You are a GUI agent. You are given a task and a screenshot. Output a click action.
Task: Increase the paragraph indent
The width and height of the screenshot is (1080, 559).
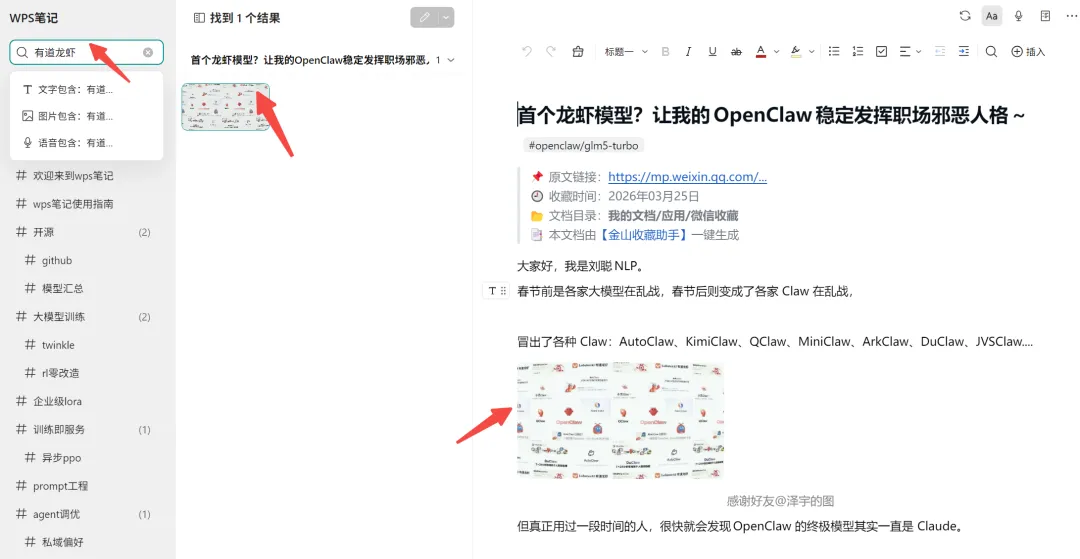pos(964,52)
